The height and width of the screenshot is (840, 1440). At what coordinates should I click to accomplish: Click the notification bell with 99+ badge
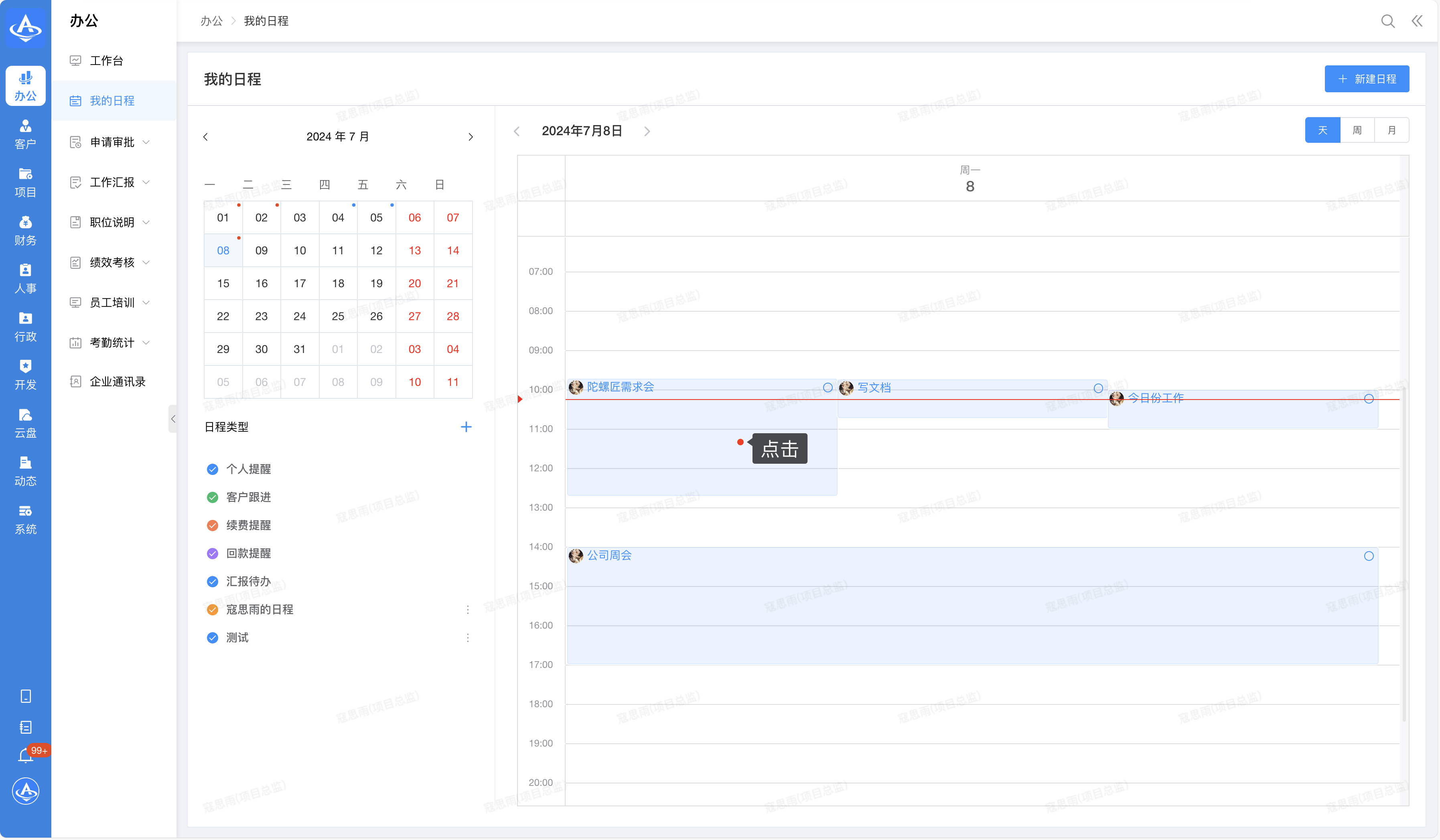pos(26,755)
